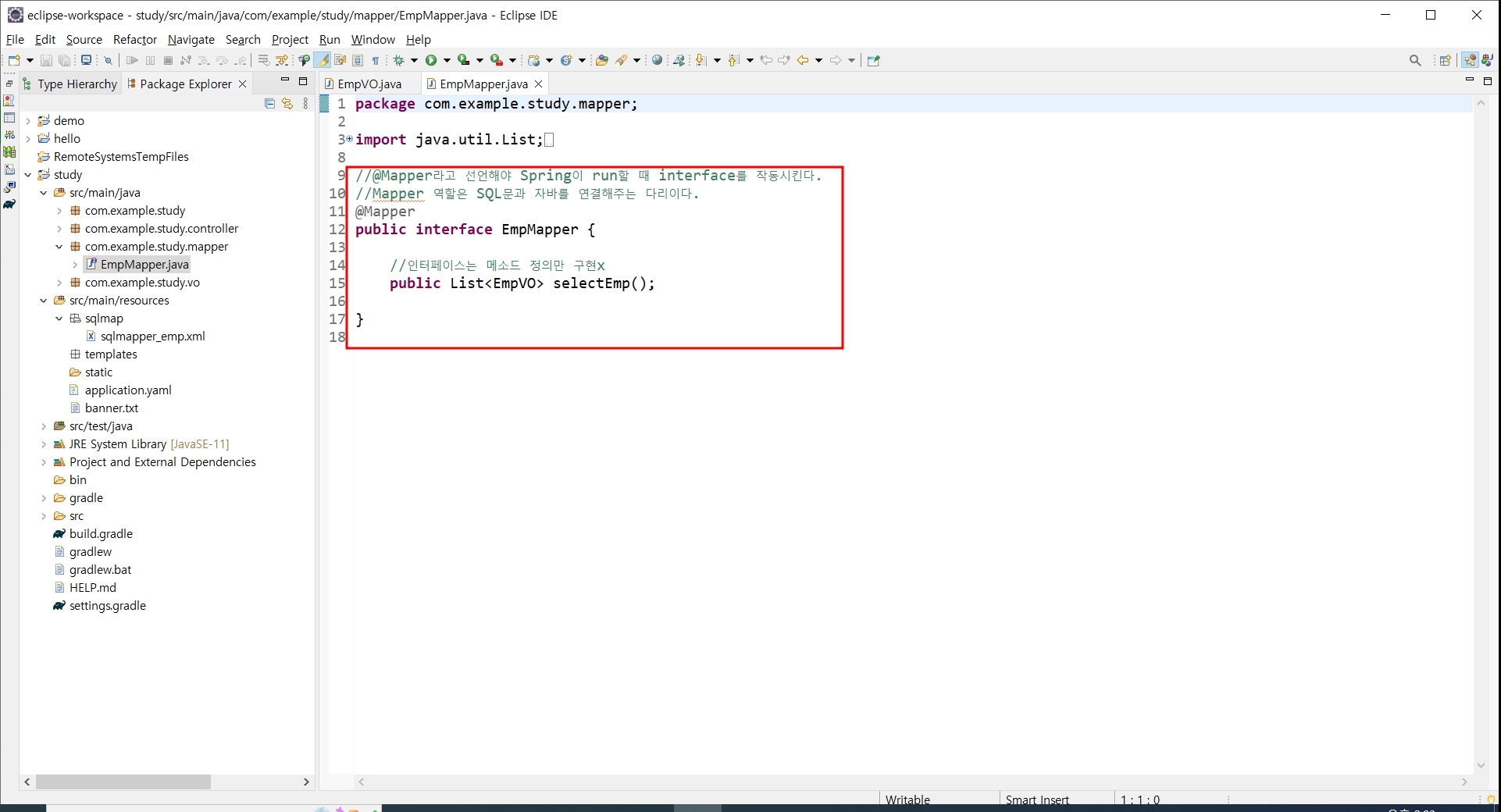The image size is (1501, 812).
Task: Select com.example.study.vo package
Action: tap(142, 283)
